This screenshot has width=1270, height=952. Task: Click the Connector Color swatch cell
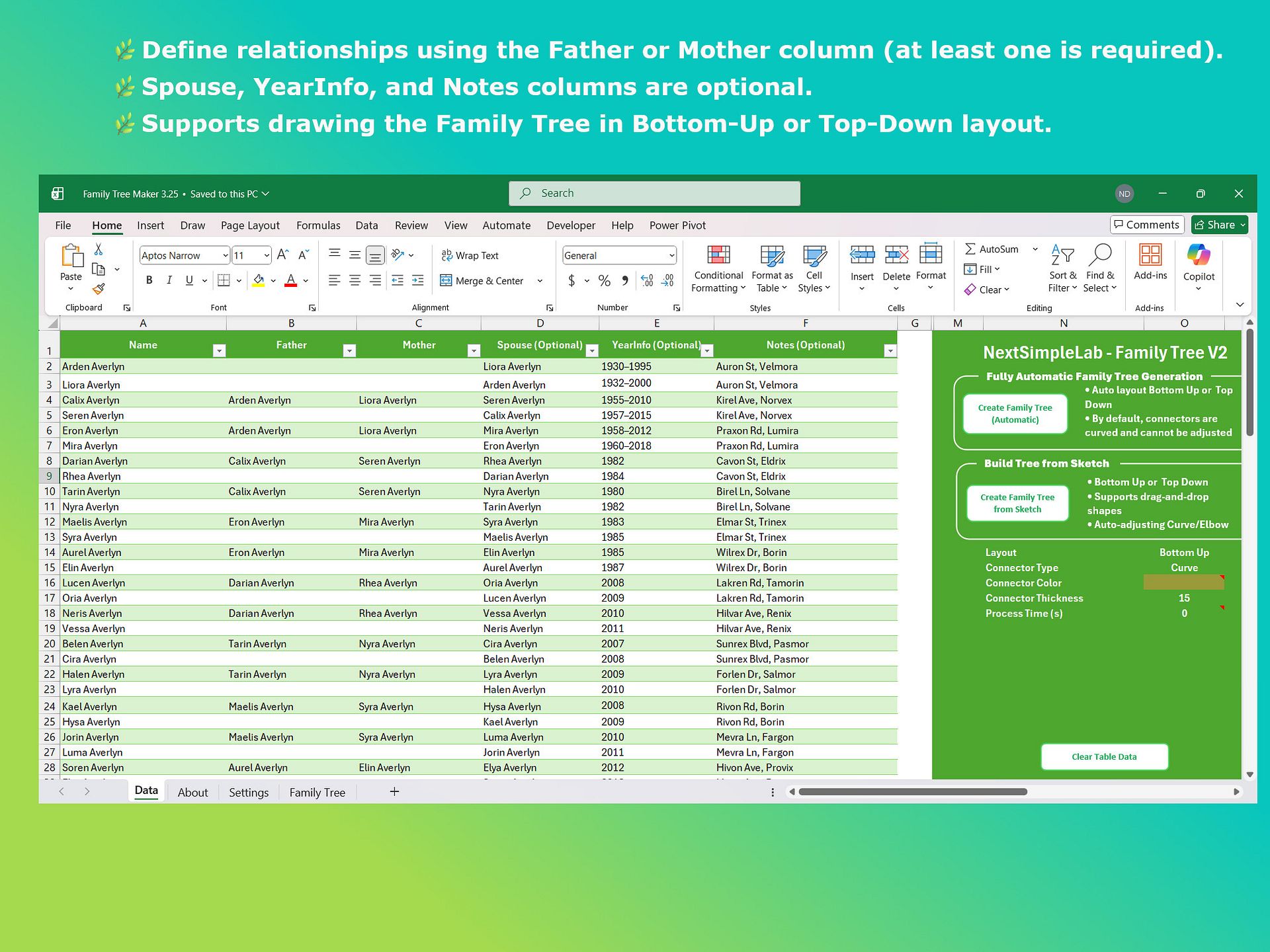click(x=1183, y=582)
